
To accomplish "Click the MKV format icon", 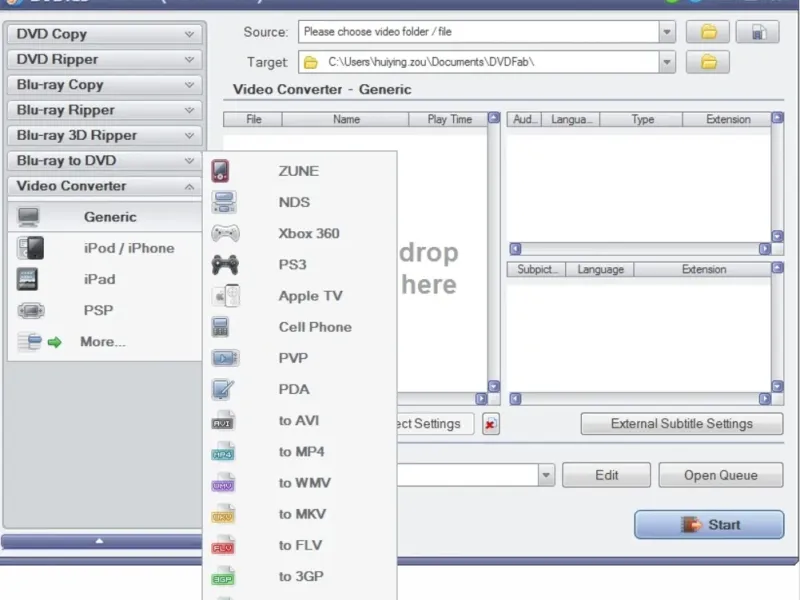I will [x=223, y=515].
